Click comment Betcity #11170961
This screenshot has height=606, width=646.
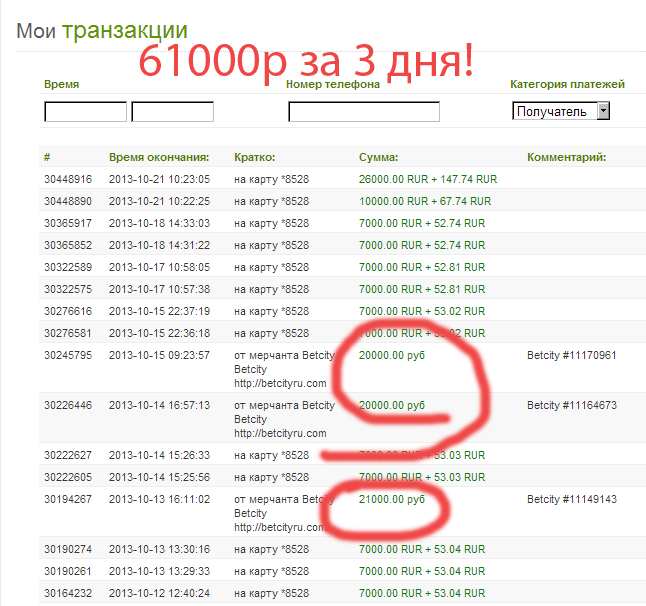[571, 355]
